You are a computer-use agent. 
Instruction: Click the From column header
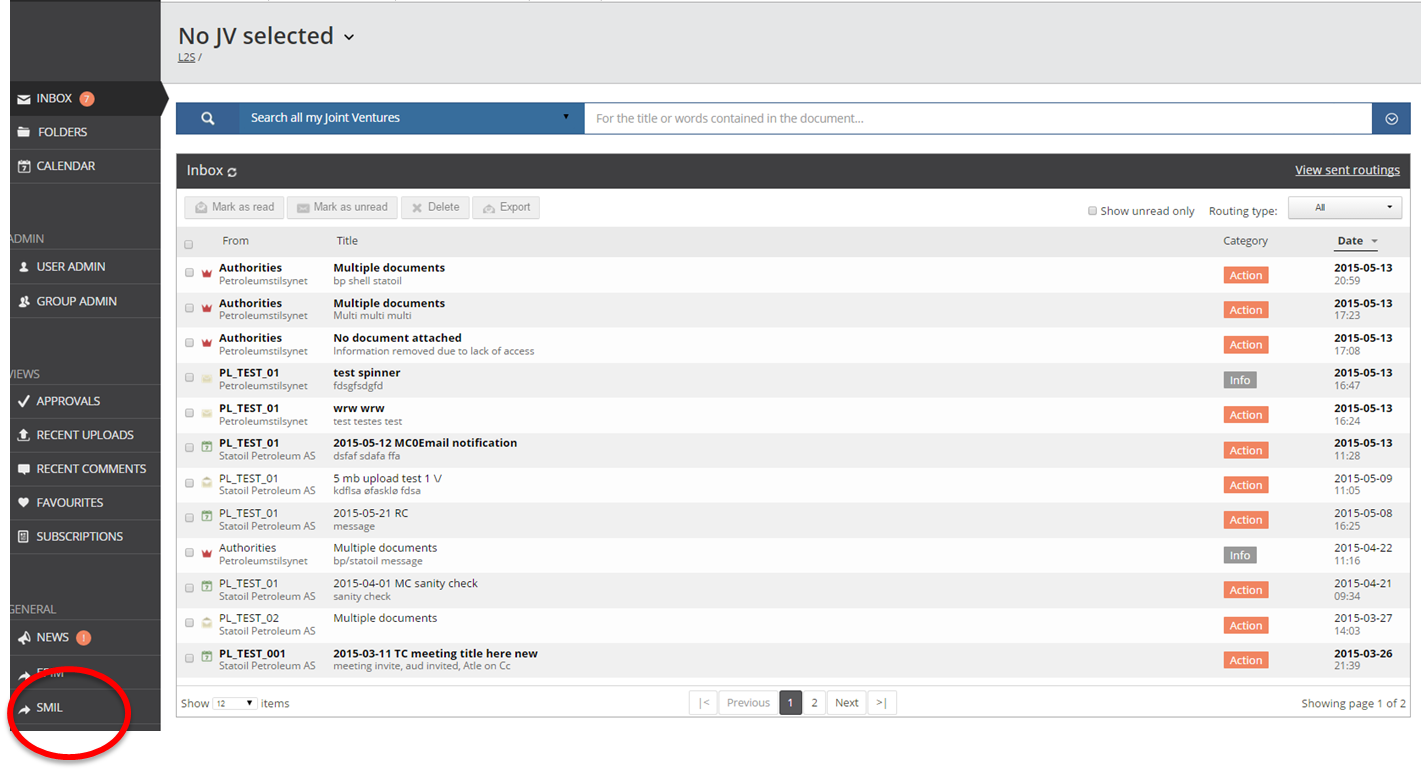click(235, 241)
